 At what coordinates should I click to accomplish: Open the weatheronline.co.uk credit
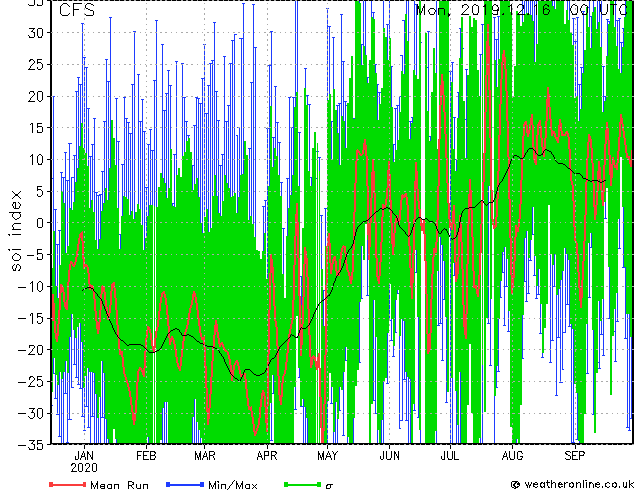coord(572,484)
